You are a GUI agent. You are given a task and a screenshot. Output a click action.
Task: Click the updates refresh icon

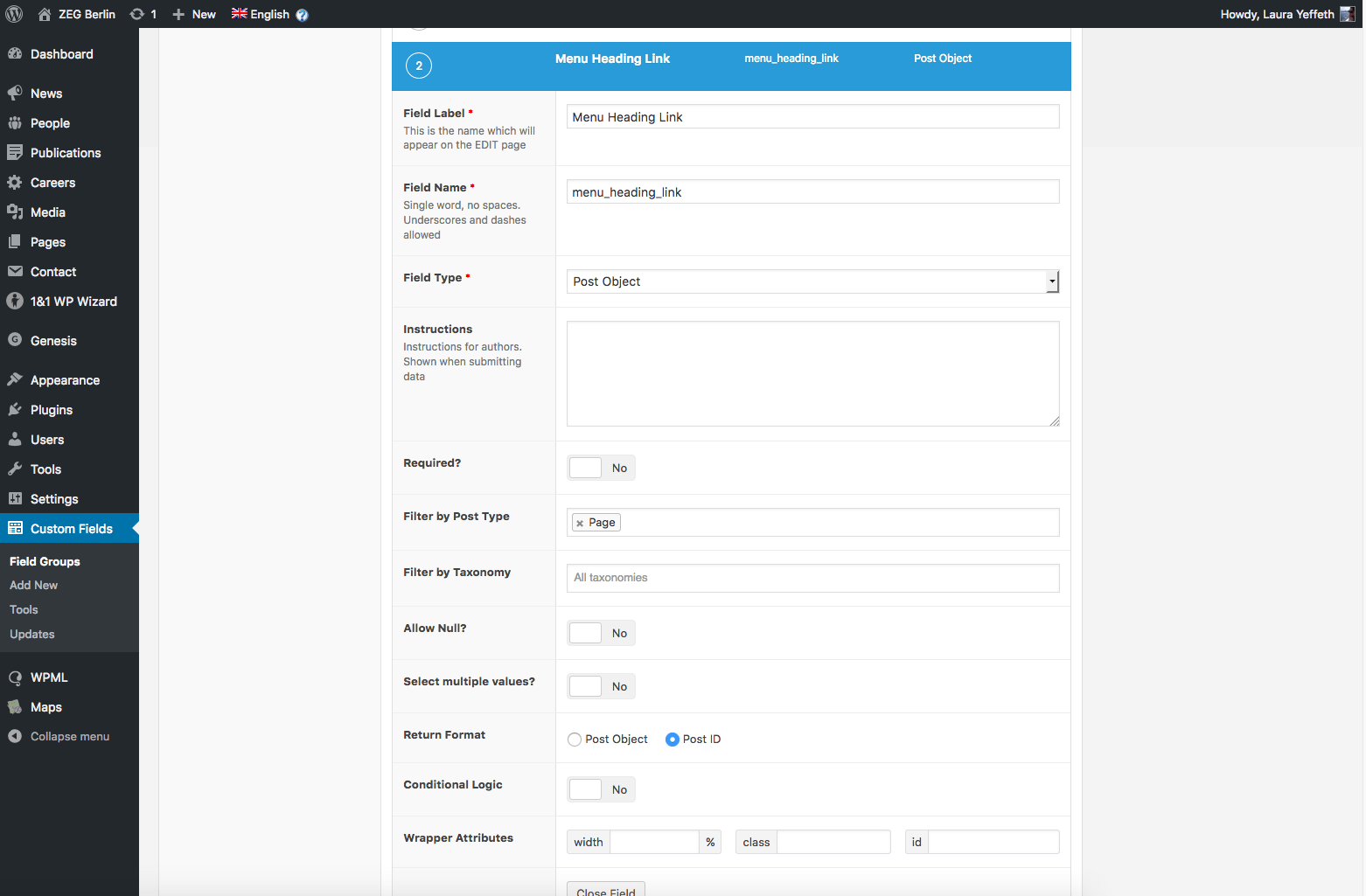[137, 14]
